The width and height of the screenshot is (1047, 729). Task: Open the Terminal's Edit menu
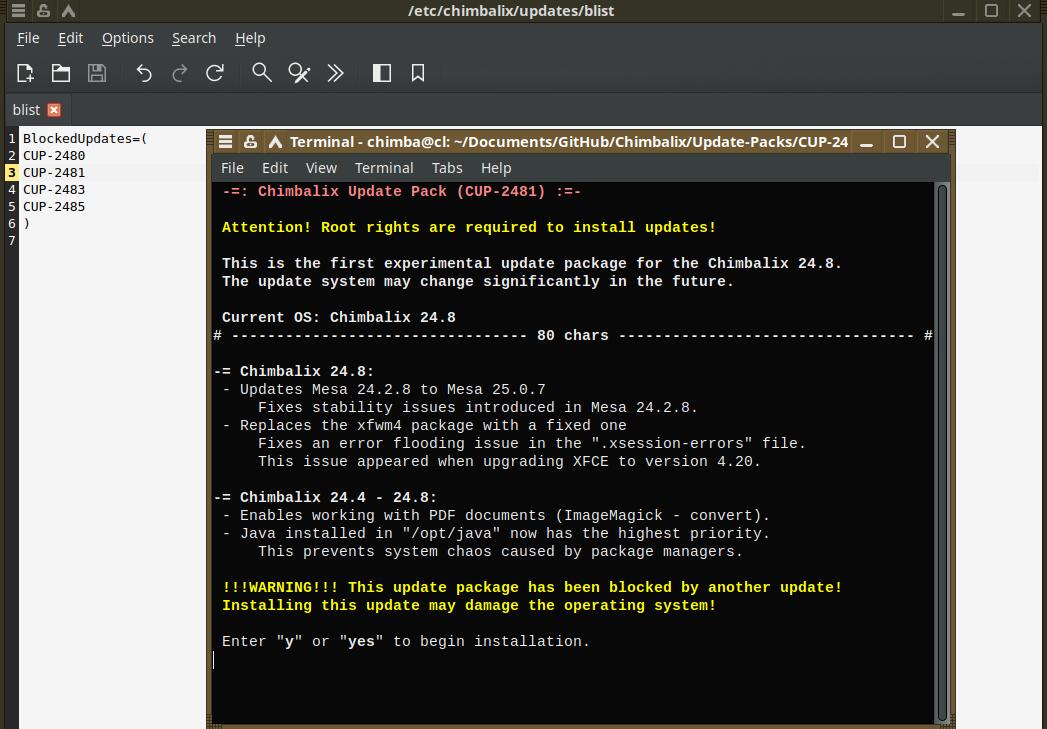click(x=274, y=168)
